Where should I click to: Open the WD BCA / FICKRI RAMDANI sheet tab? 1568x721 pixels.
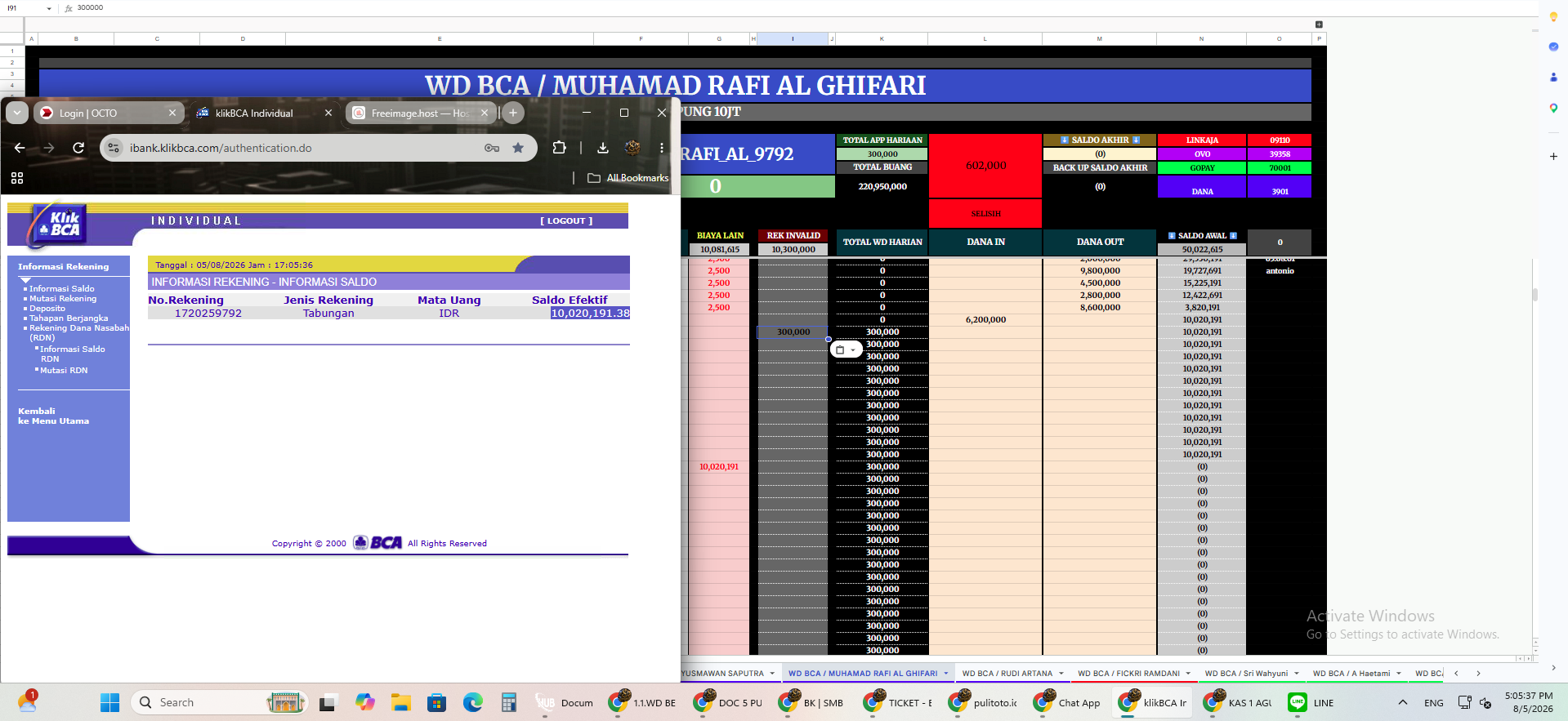pyautogui.click(x=1128, y=674)
